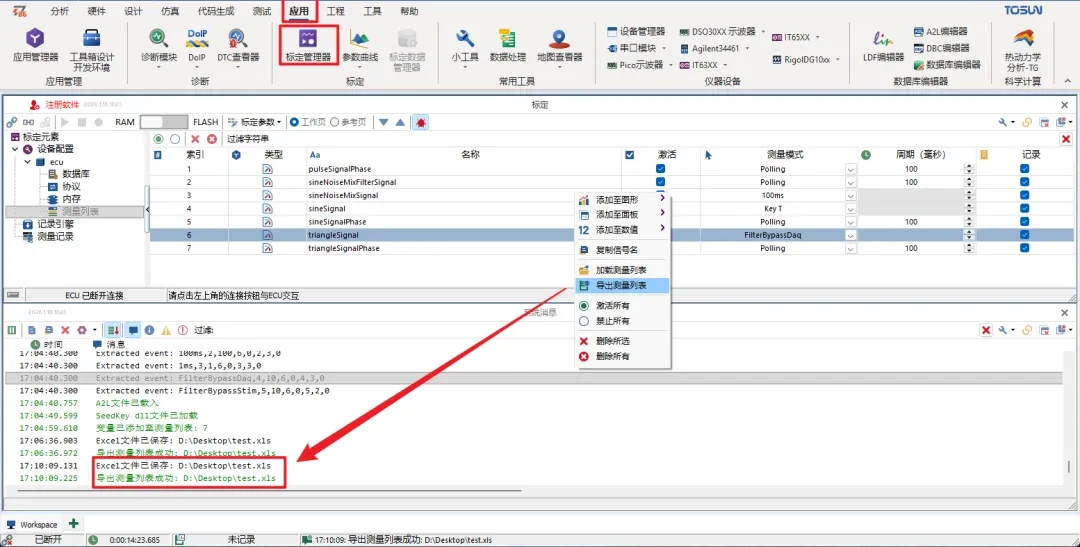
Task: Open the wrench tools dropdown in 标定 window
Action: [1006, 122]
